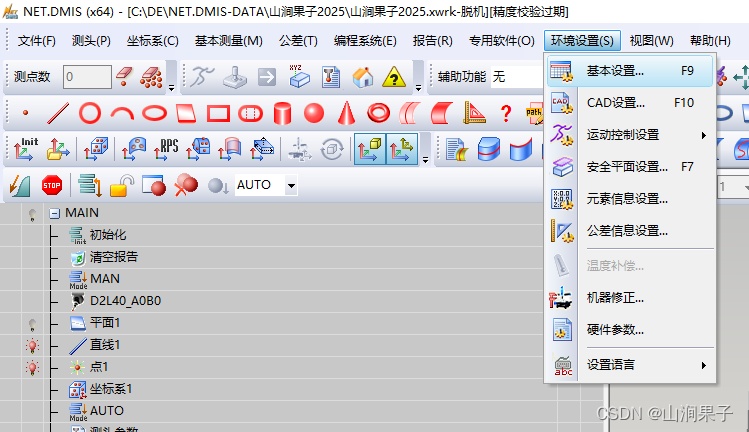Open the 报告(R) menu
749x432 pixels.
tap(432, 41)
